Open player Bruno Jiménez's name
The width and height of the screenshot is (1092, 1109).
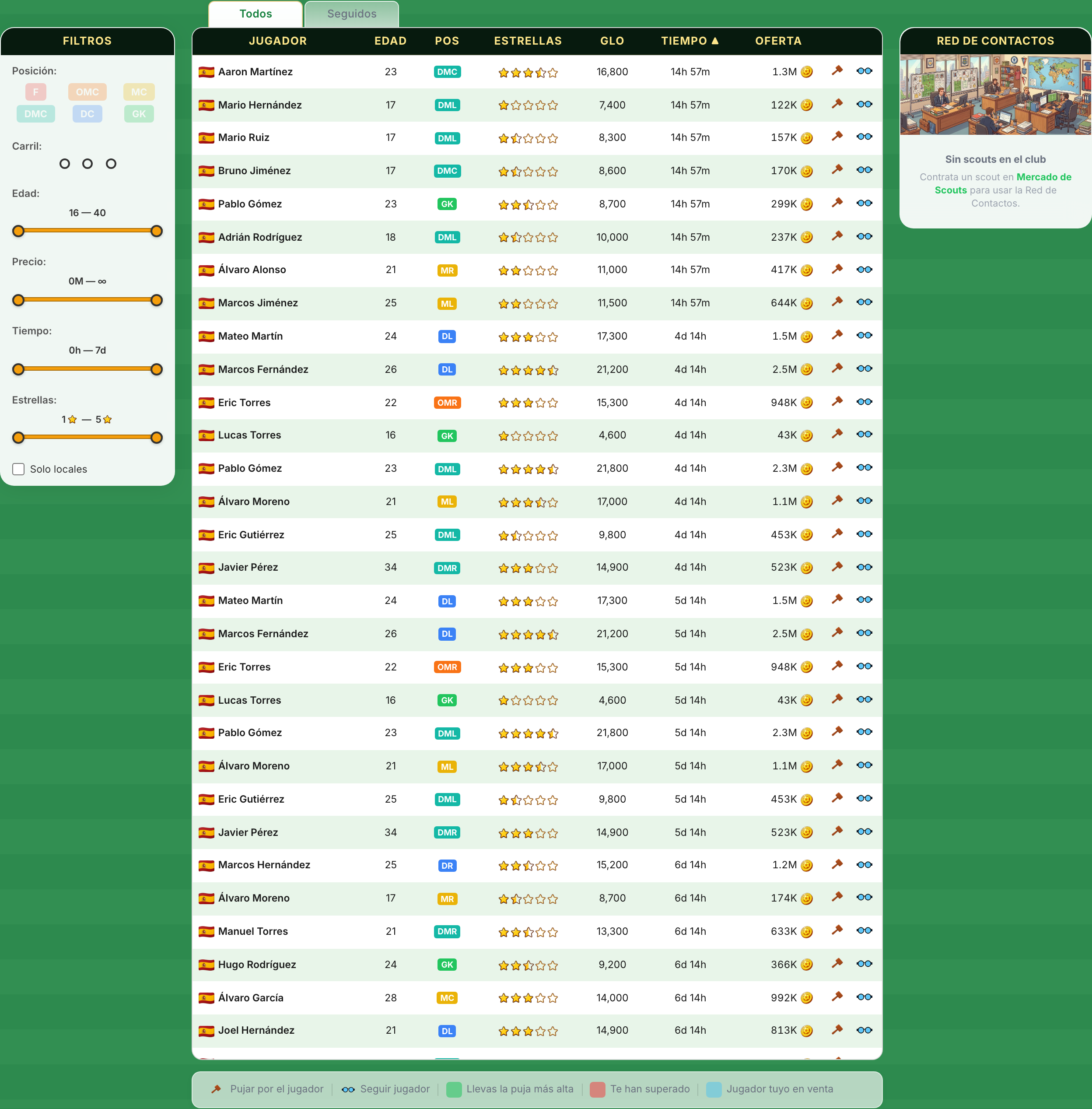[254, 170]
